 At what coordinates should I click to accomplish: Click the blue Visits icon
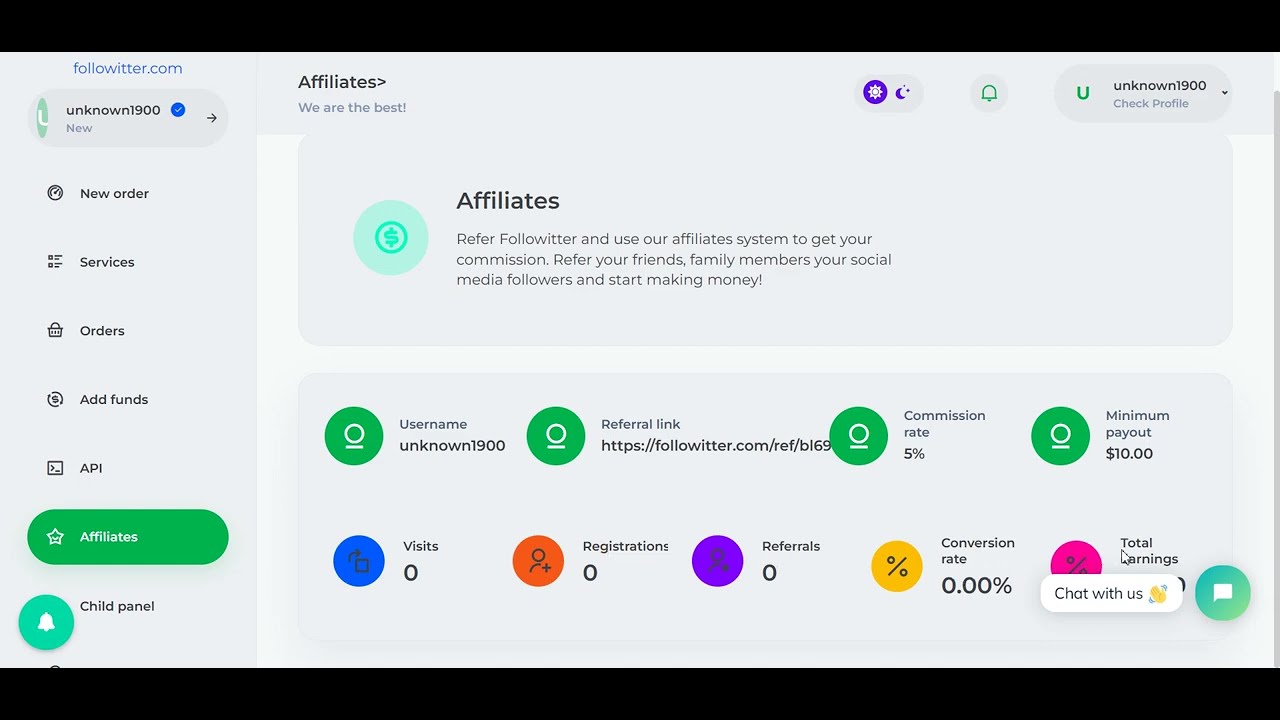359,561
